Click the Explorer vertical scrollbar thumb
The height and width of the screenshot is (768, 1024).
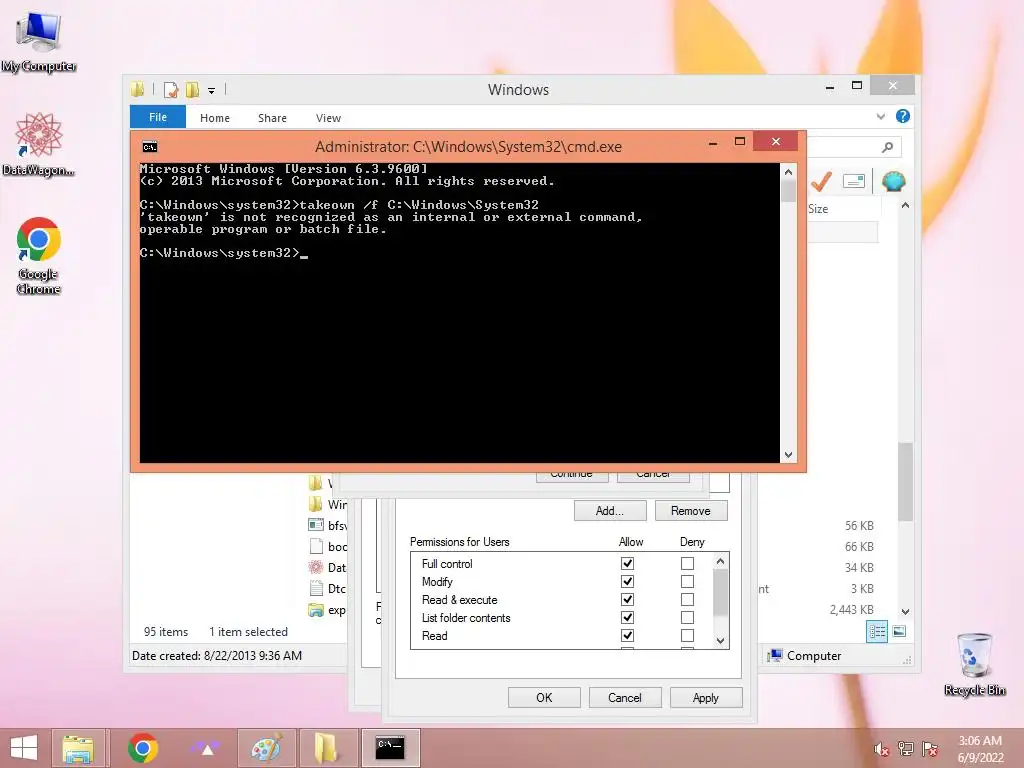(x=905, y=482)
